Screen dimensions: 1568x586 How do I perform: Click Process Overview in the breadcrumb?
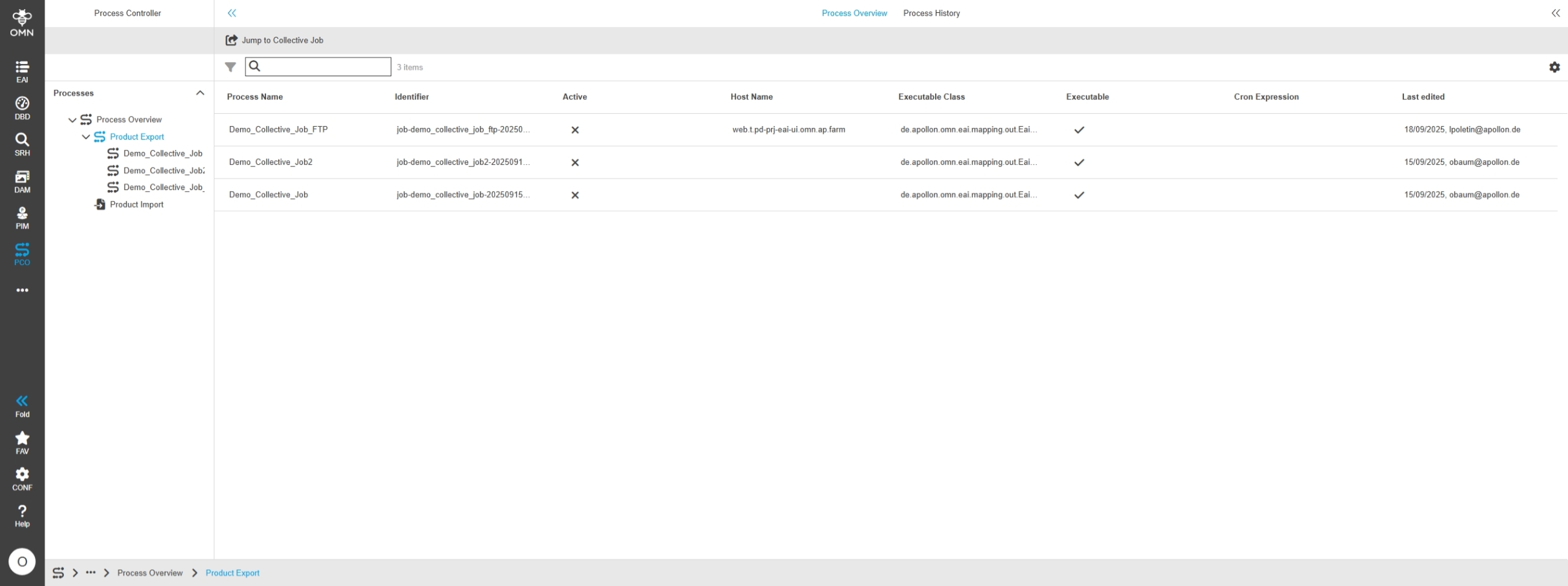(x=150, y=573)
